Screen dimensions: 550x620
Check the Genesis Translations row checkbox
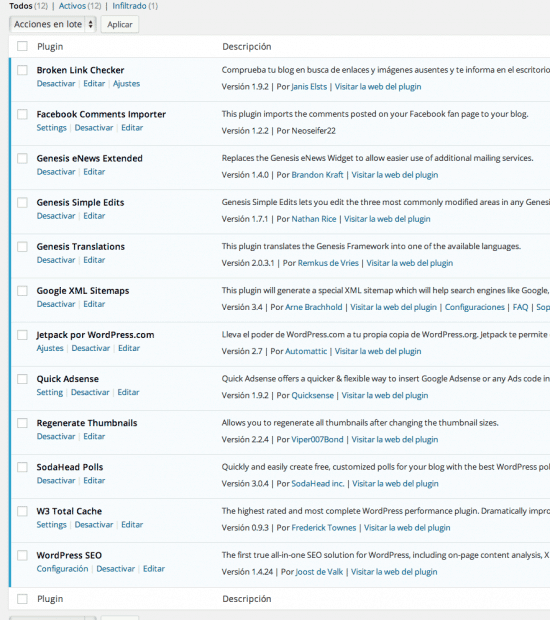pos(22,247)
